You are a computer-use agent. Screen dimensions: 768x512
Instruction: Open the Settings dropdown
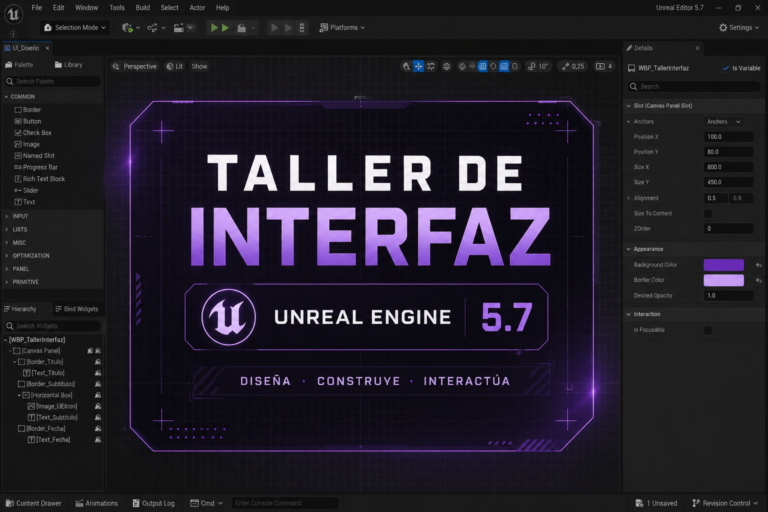tap(739, 28)
